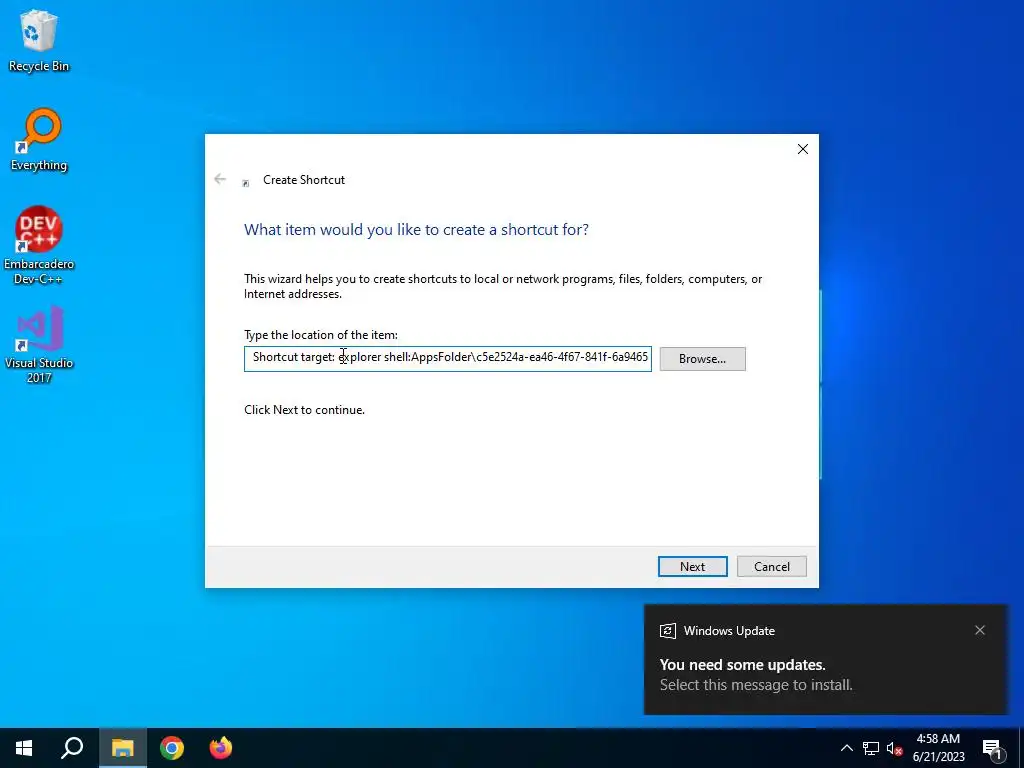The width and height of the screenshot is (1024, 768).
Task: Click the Browse... button
Action: click(x=702, y=359)
